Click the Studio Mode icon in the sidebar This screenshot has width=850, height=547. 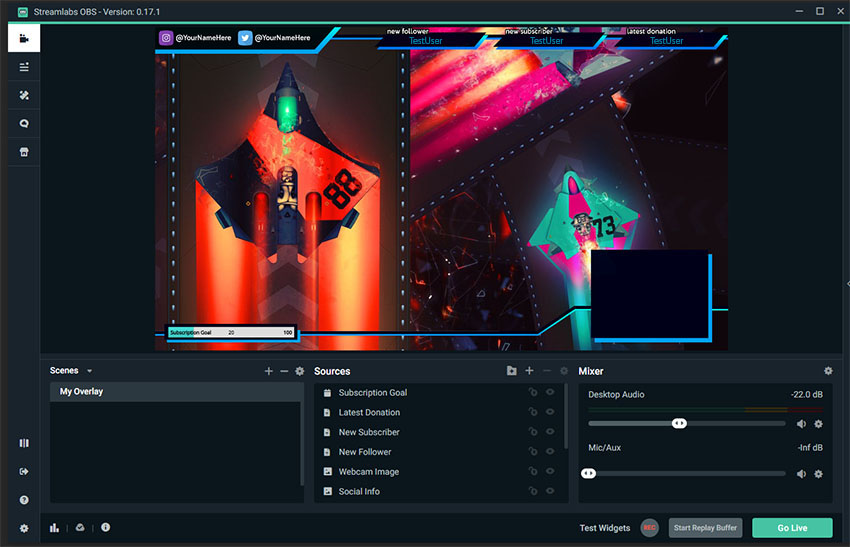pos(24,443)
